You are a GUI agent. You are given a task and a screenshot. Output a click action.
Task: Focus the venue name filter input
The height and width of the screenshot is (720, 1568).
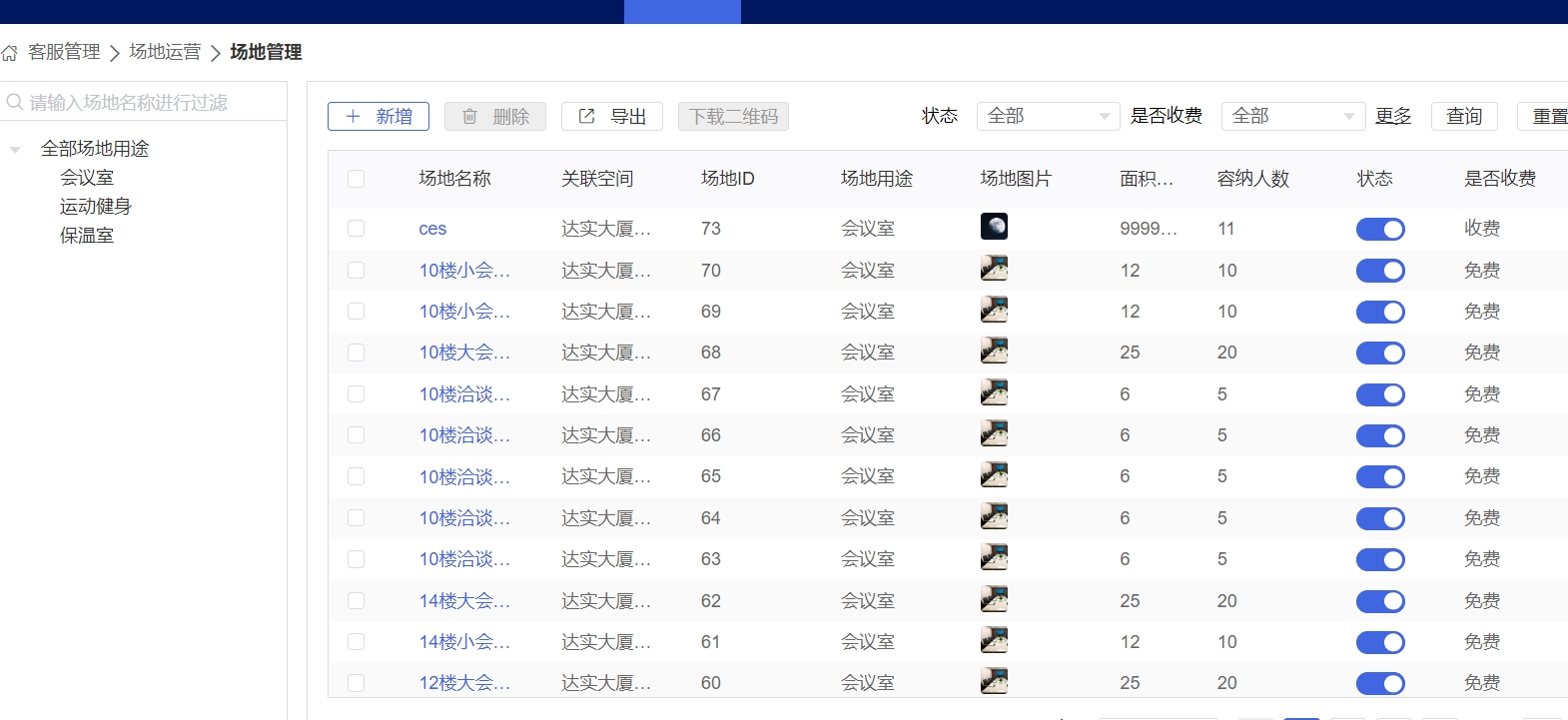[150, 102]
